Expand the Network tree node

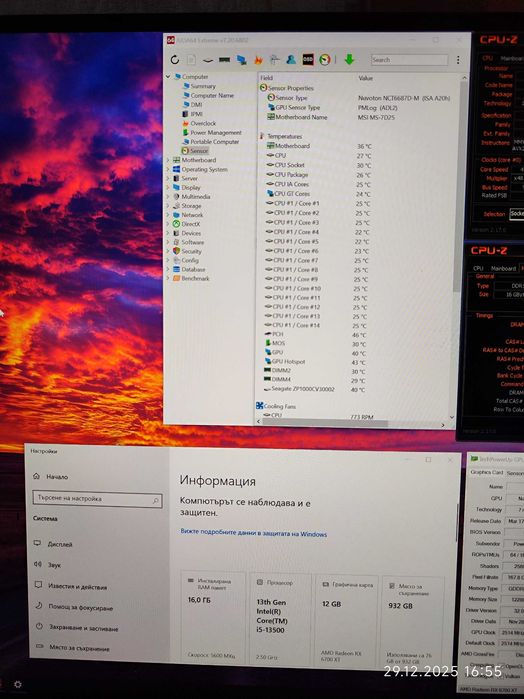[x=168, y=215]
